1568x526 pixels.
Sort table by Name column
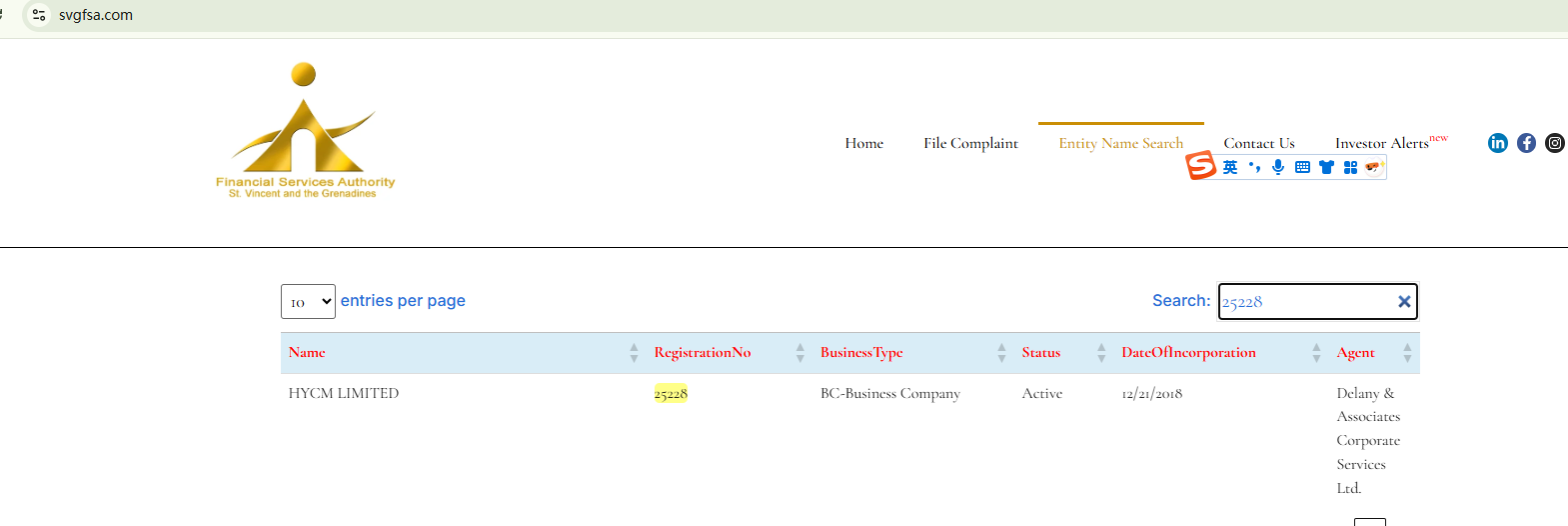(x=465, y=352)
